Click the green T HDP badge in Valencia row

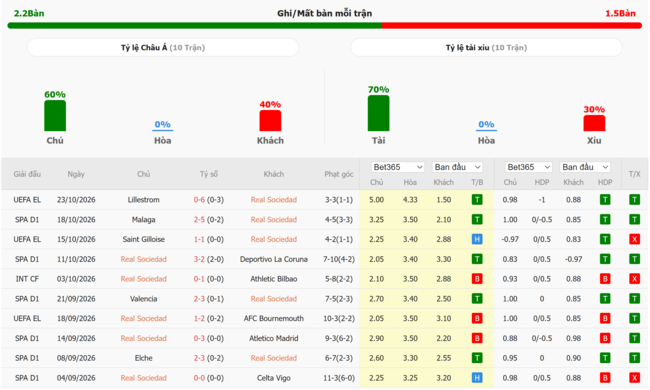pos(605,299)
